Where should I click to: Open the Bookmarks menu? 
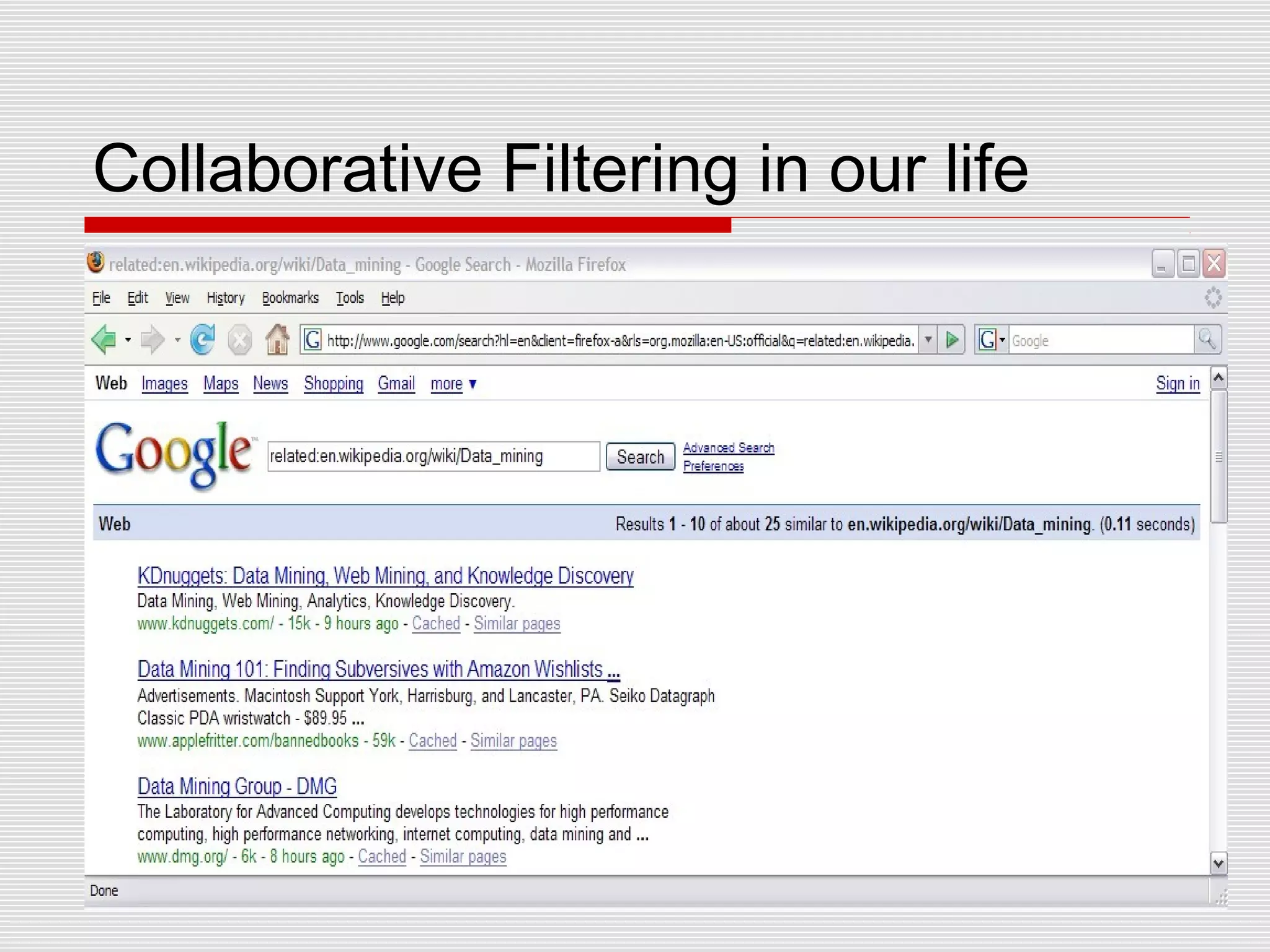point(290,298)
